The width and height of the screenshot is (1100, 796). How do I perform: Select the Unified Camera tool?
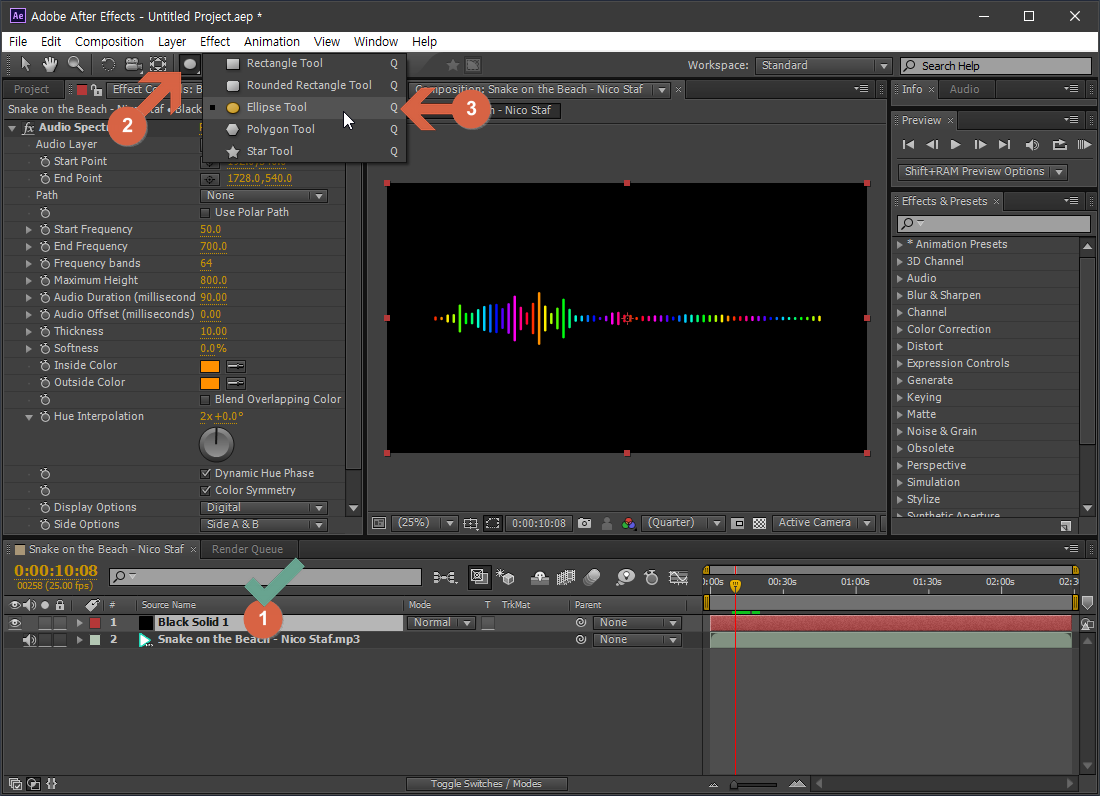click(x=133, y=65)
